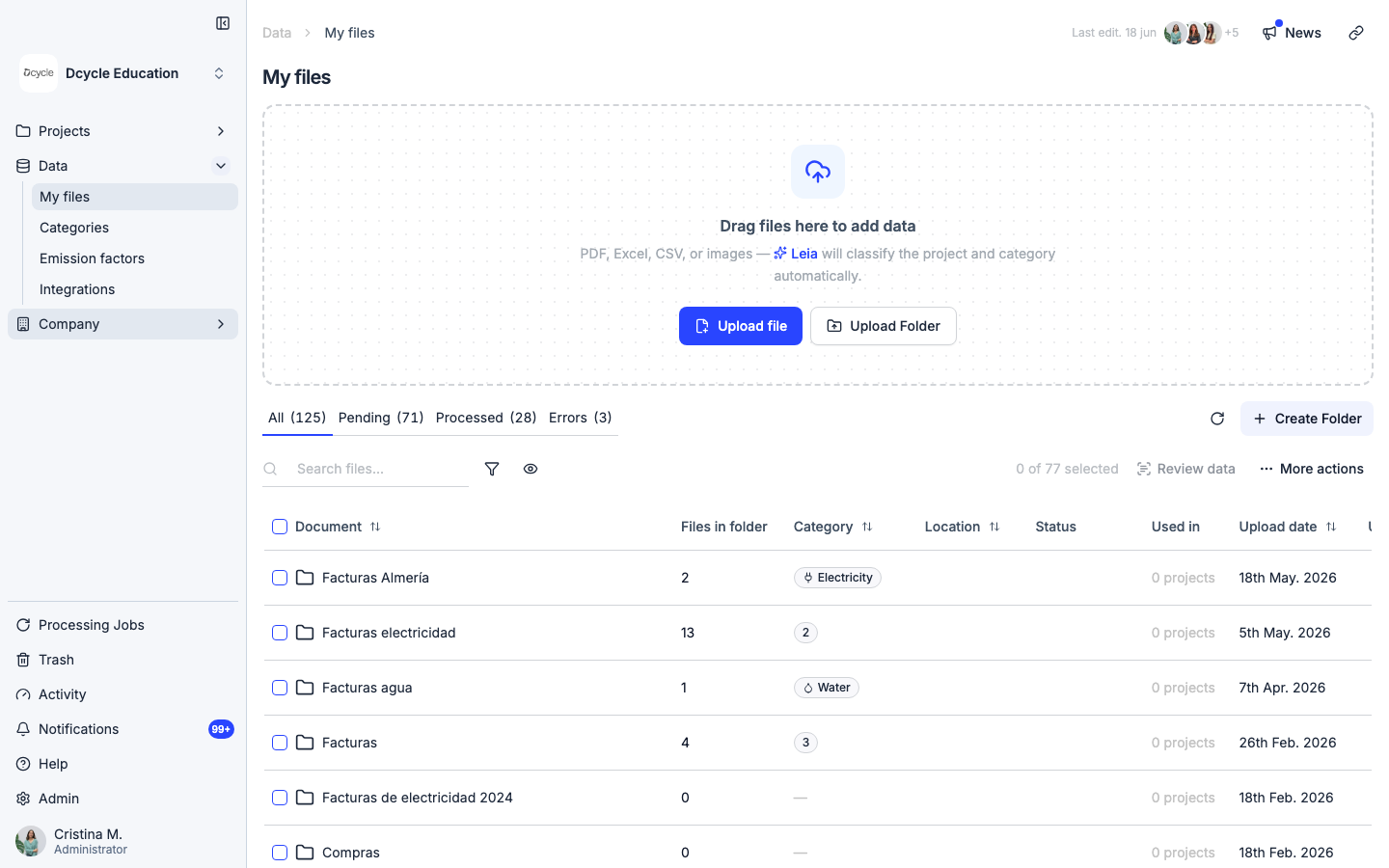This screenshot has height=868, width=1389.
Task: Click Files in folder column header
Action: tap(724, 527)
